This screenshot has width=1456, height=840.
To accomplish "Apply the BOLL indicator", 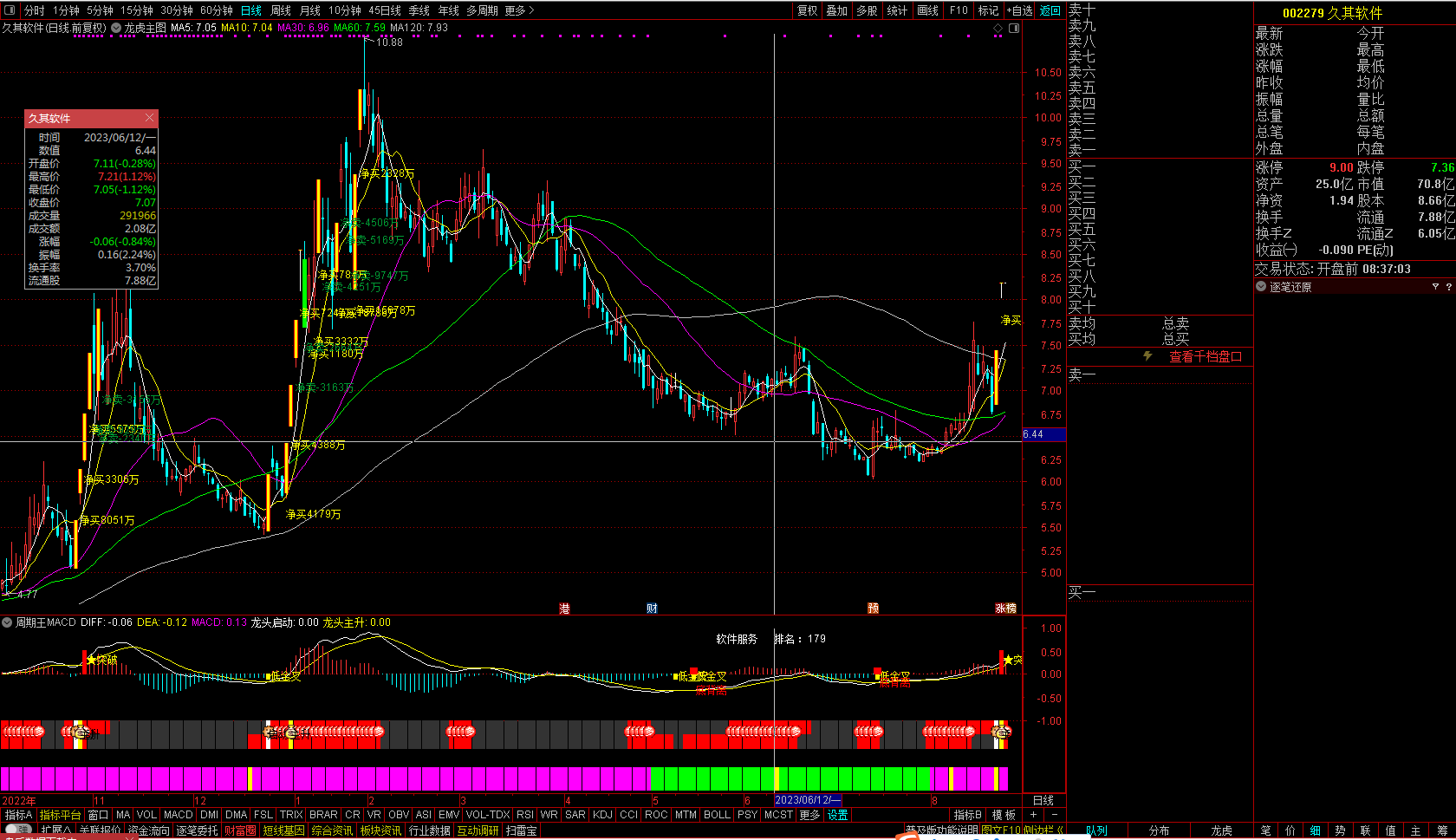I will [717, 815].
